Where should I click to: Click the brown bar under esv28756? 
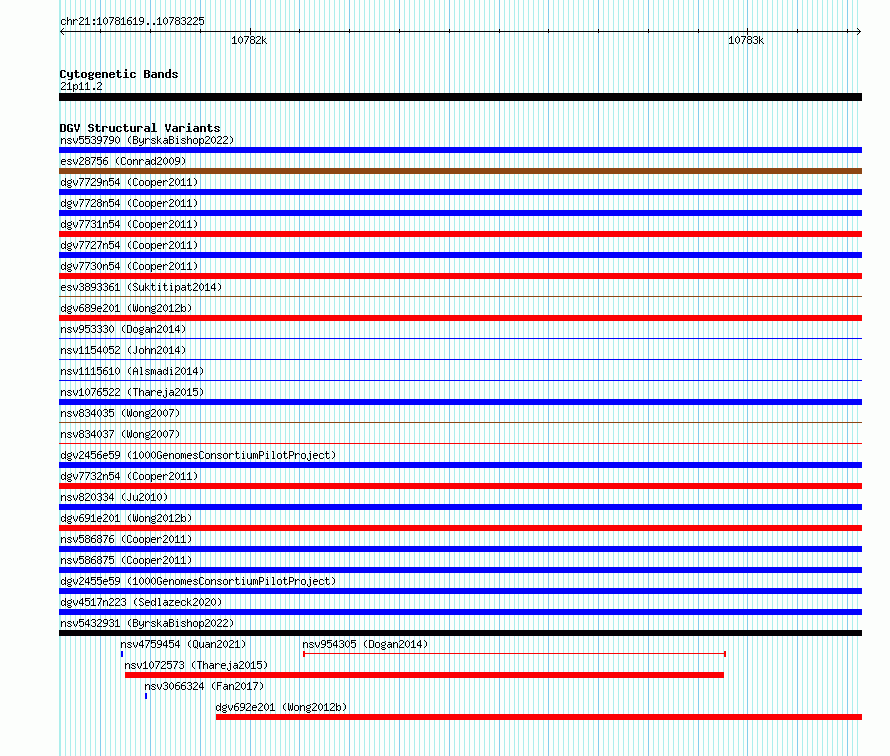[460, 171]
